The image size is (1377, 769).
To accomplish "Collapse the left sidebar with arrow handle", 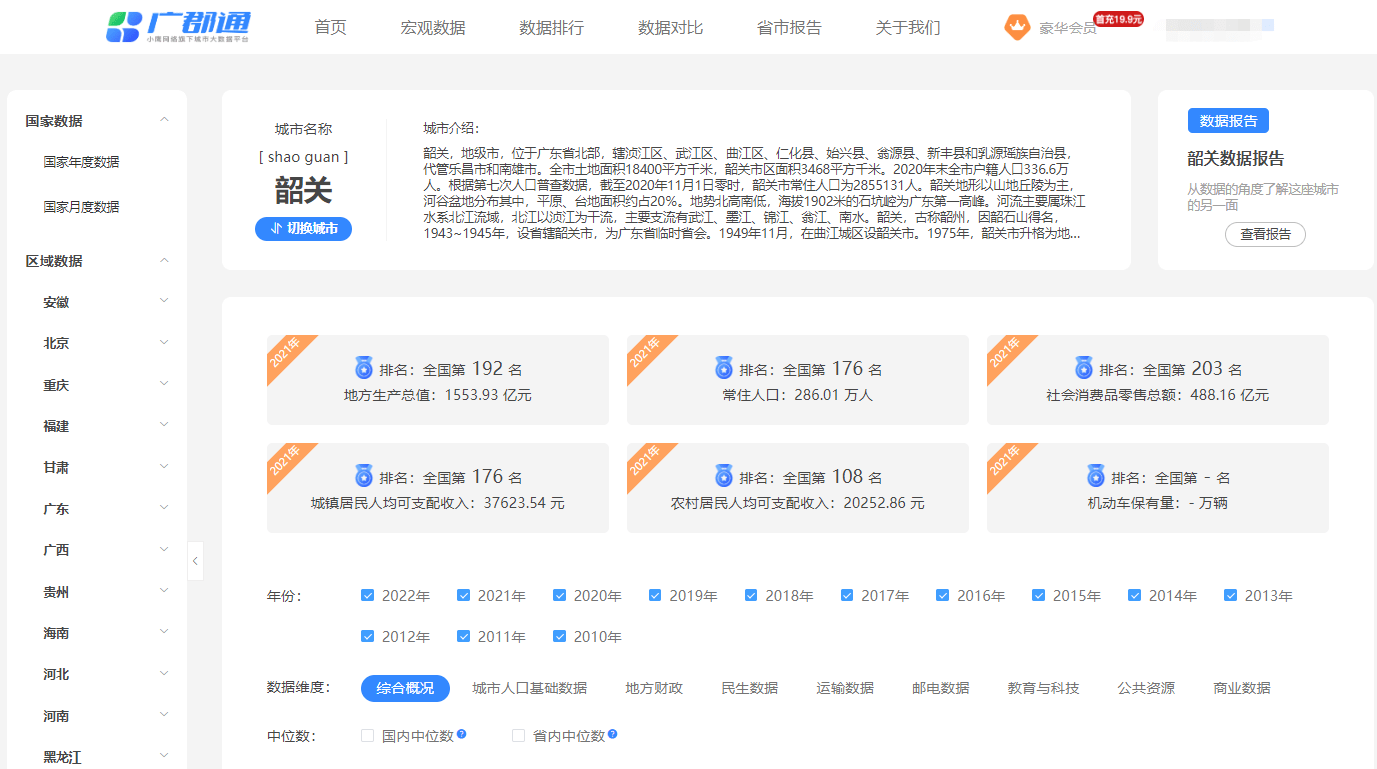I will coord(195,561).
